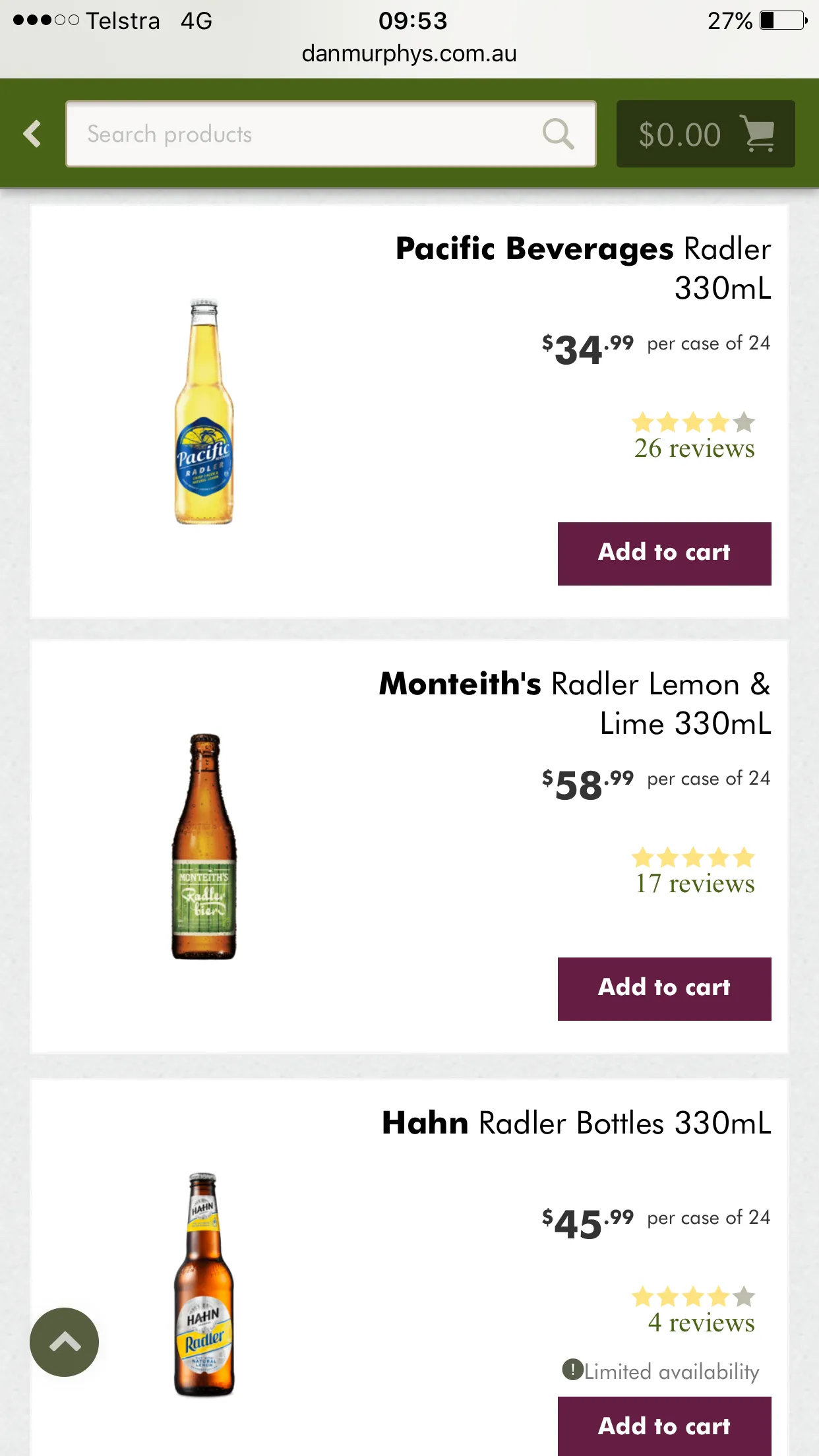Open Pacific Beverages Radler 330mL product title
The width and height of the screenshot is (819, 1456).
pos(584,268)
